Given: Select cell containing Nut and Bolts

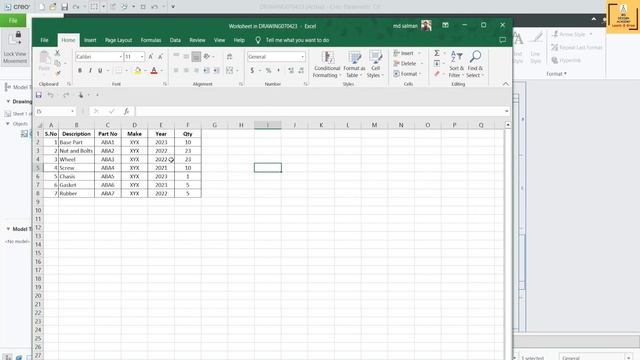Looking at the screenshot, I should [76, 151].
